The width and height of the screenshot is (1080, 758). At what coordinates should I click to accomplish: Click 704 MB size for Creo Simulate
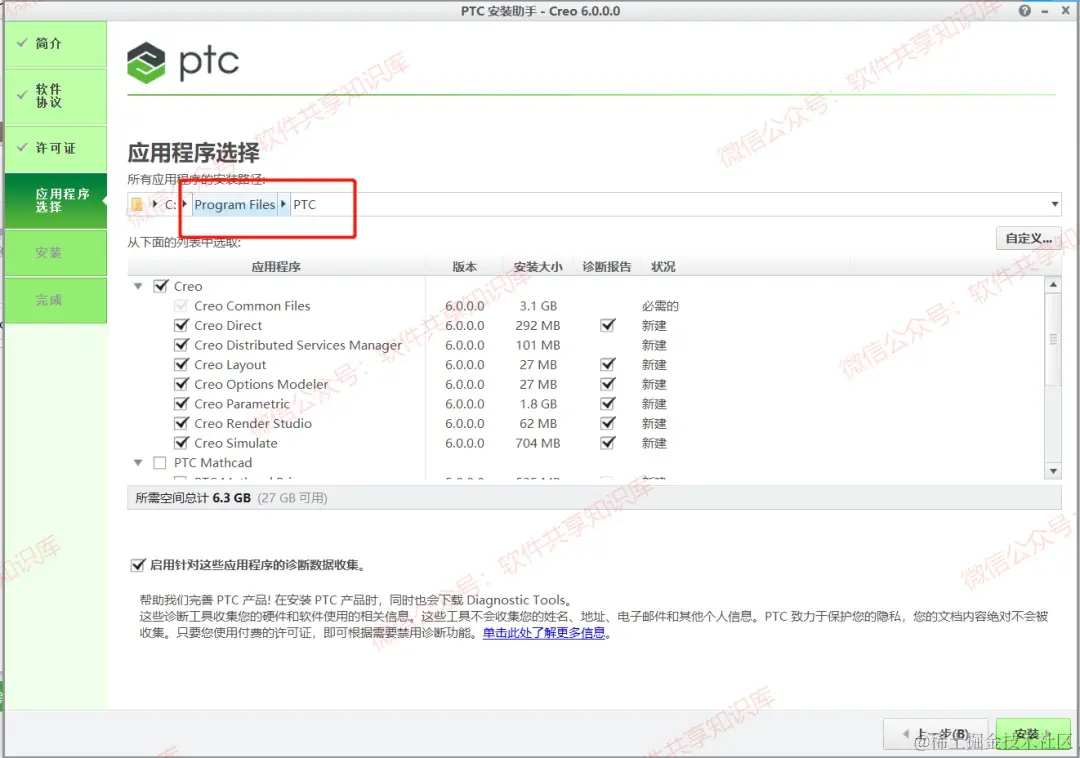[x=538, y=443]
